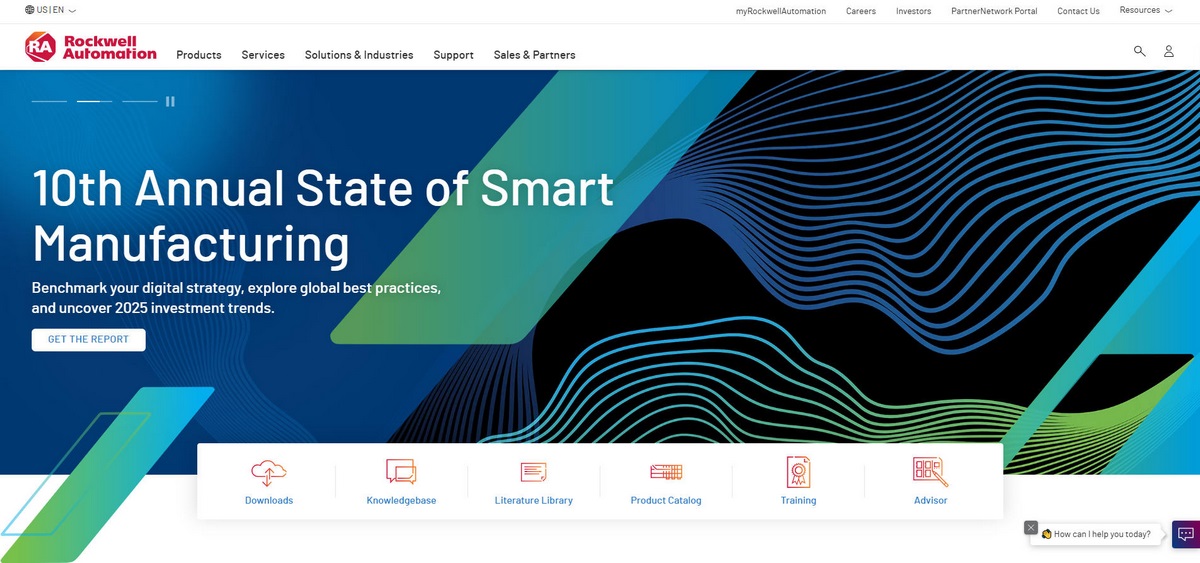Click the Downloads cloud icon
The width and height of the screenshot is (1200, 563).
[x=268, y=472]
